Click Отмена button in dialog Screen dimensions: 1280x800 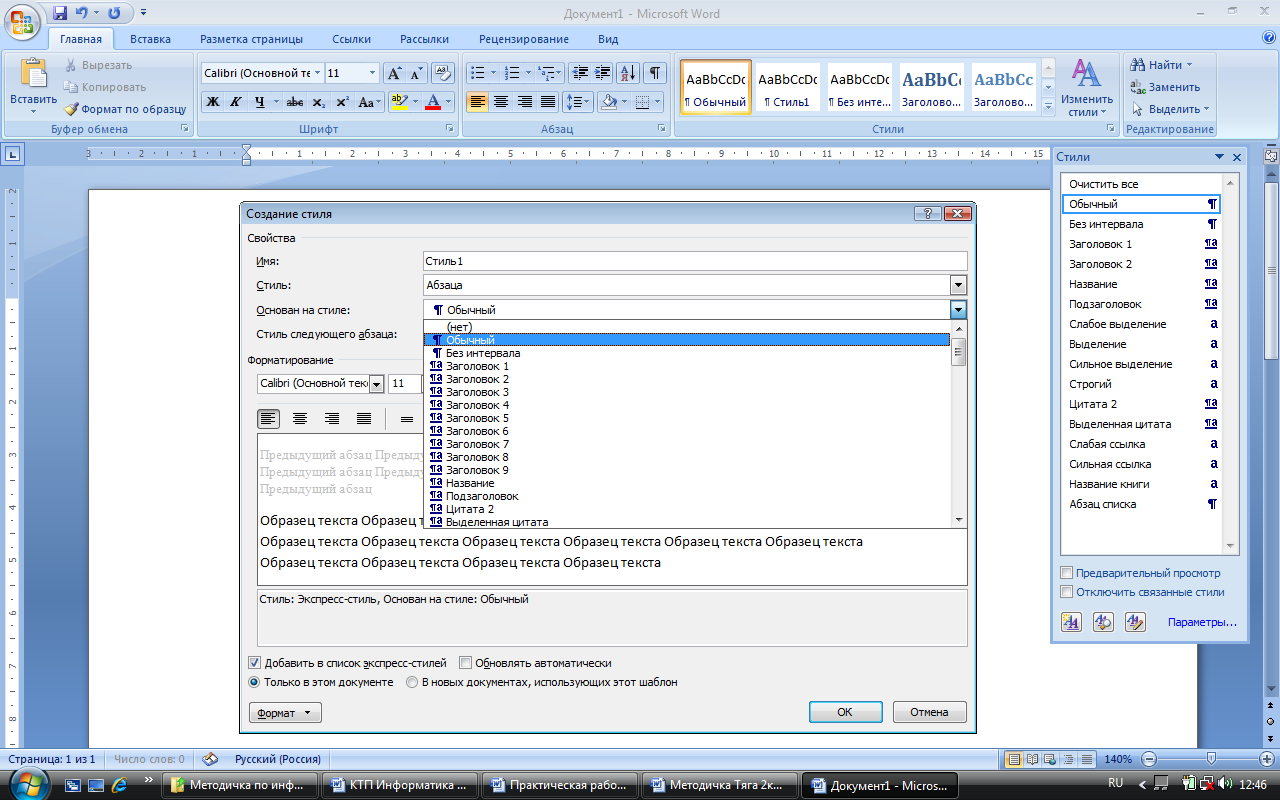(x=929, y=713)
